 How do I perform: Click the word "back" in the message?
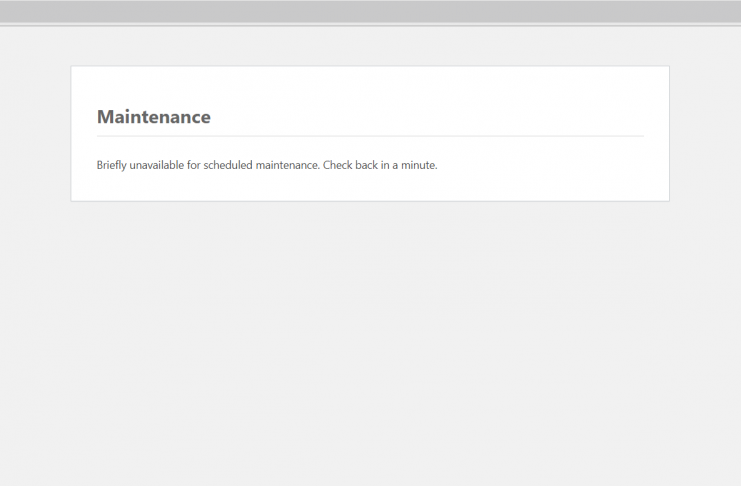366,165
